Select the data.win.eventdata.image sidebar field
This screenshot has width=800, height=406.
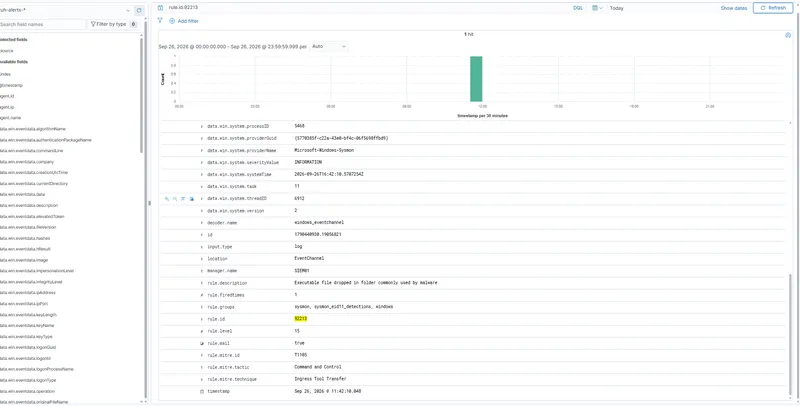24,260
